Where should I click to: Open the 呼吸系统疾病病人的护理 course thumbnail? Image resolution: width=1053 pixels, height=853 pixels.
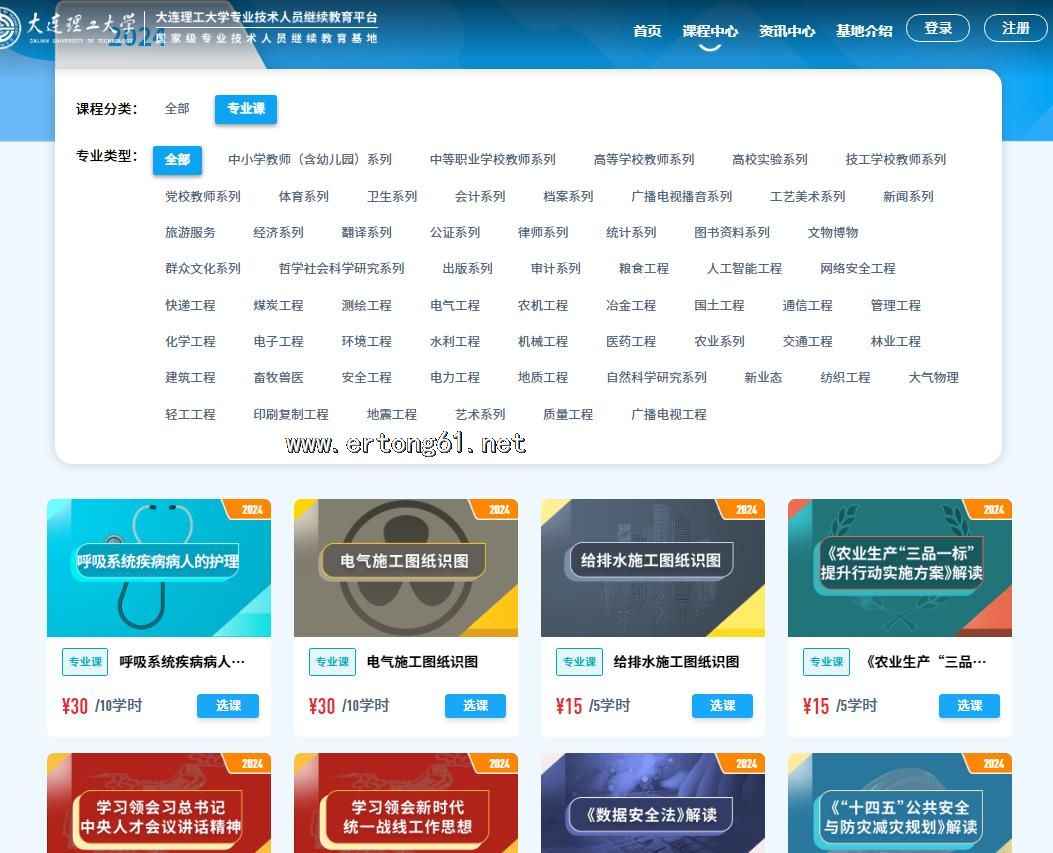[159, 567]
